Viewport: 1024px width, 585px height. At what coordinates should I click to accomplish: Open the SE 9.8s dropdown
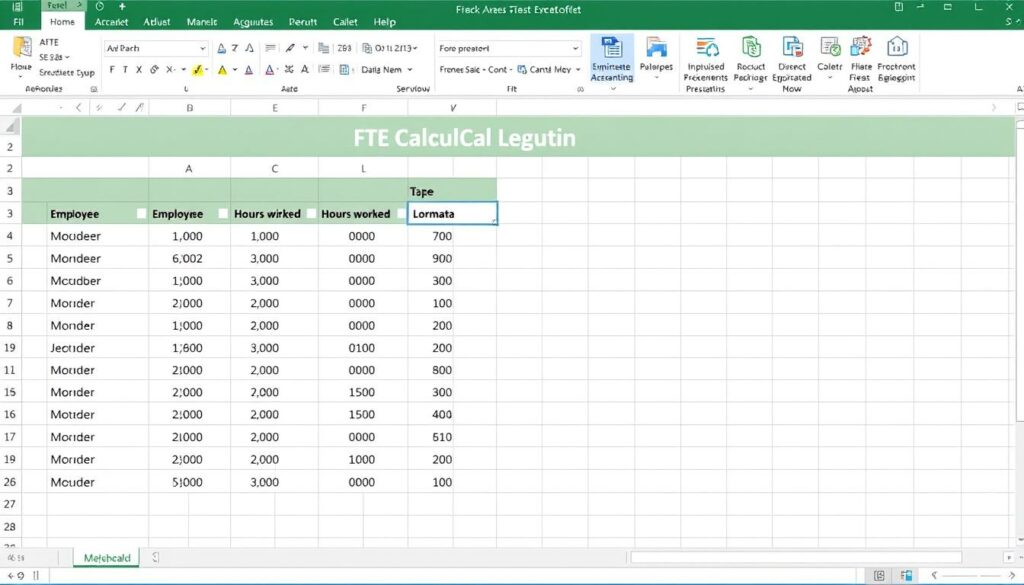tap(54, 57)
